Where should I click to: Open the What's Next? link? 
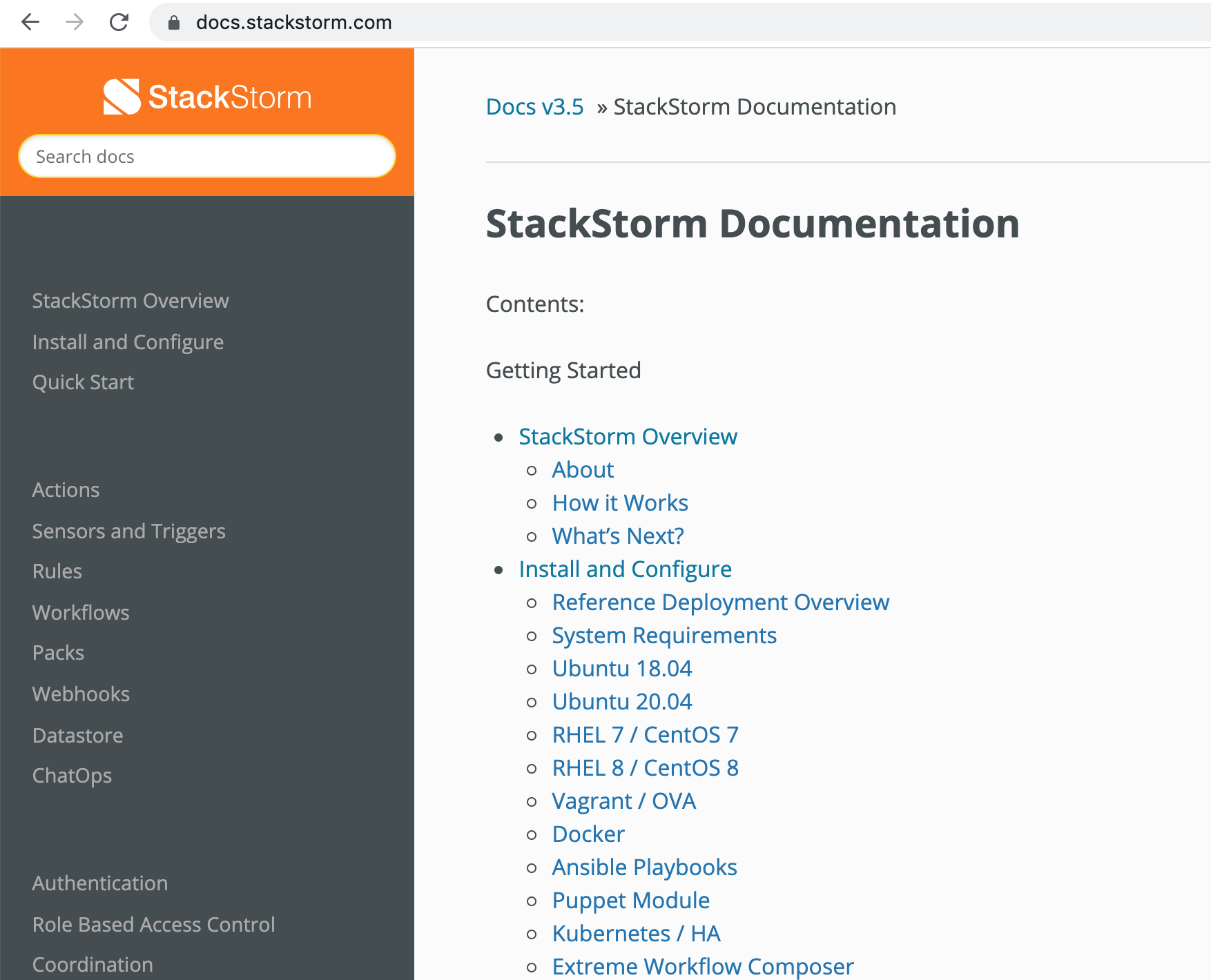[618, 536]
